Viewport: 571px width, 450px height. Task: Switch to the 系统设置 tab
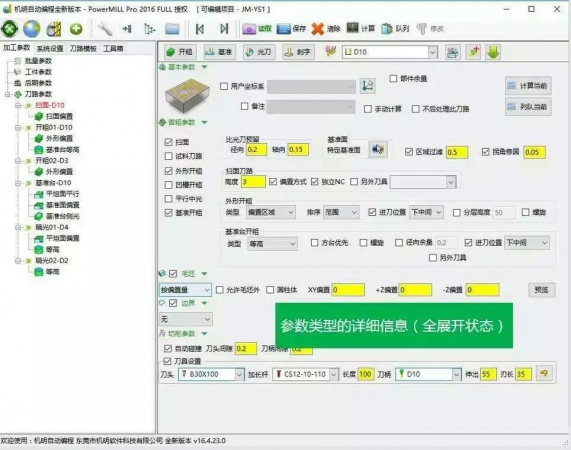[50, 48]
